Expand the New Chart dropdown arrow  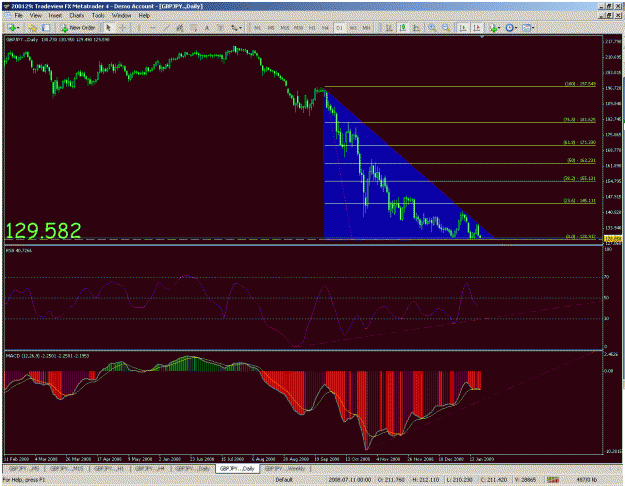18,28
